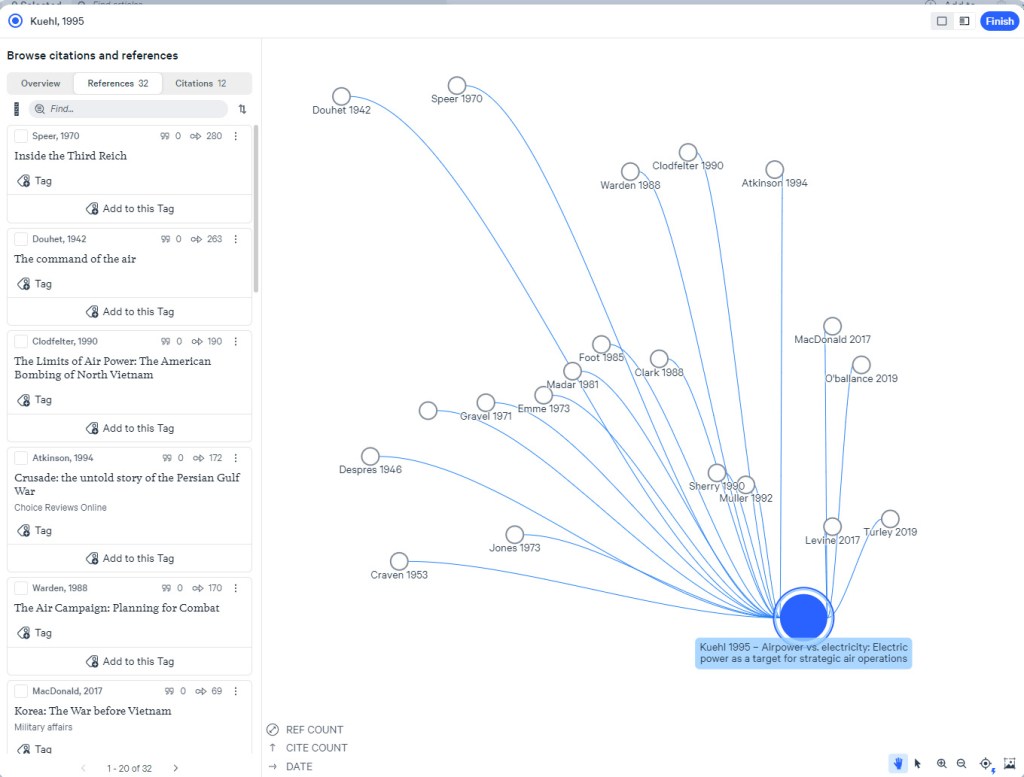
Task: Go to next page of references
Action: 175,768
